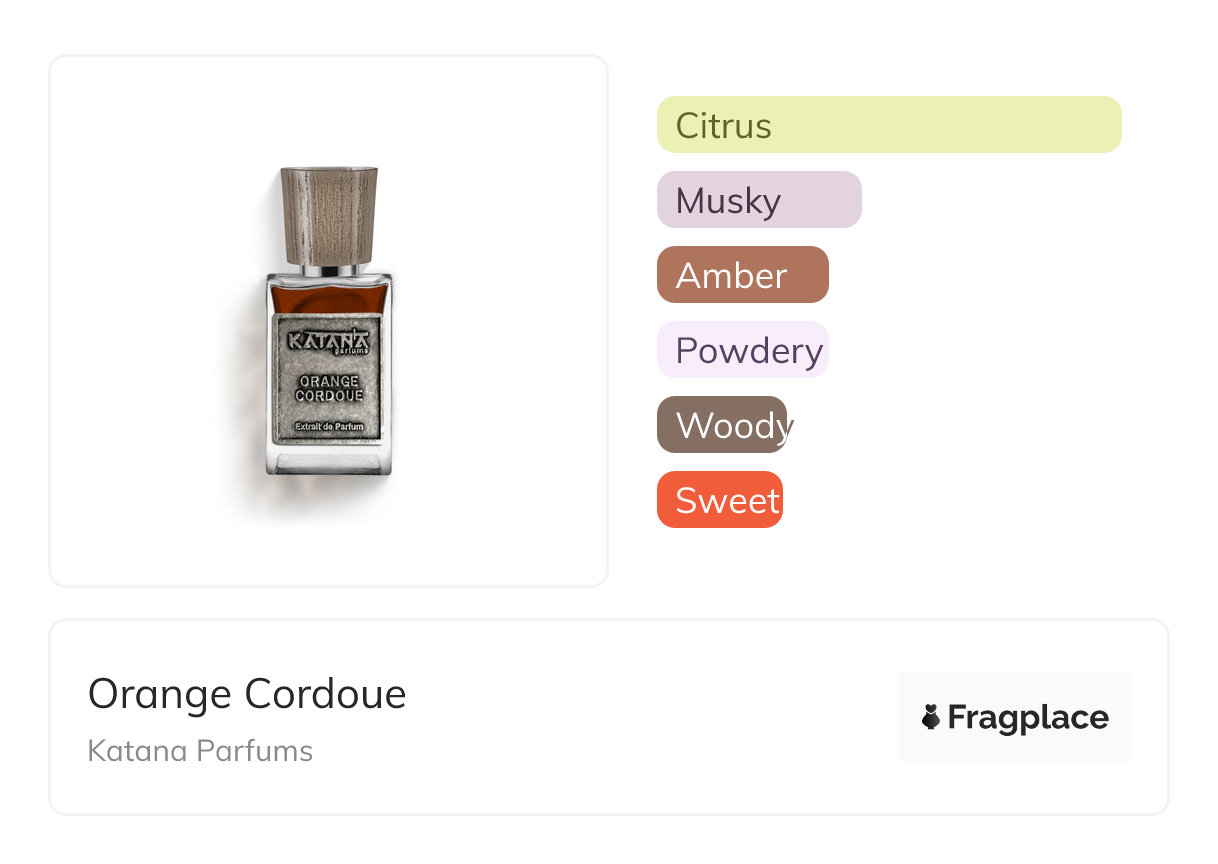The image size is (1218, 864).
Task: Click the Fragplace flower logo icon
Action: point(931,717)
